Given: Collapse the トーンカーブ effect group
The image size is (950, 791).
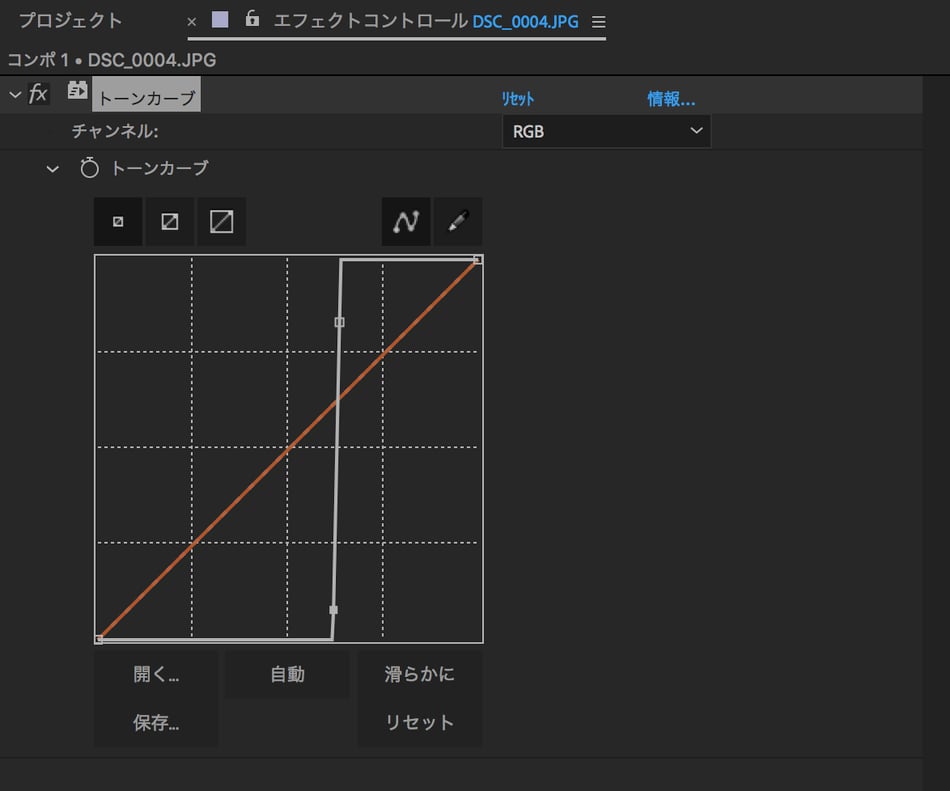Looking at the screenshot, I should [14, 95].
